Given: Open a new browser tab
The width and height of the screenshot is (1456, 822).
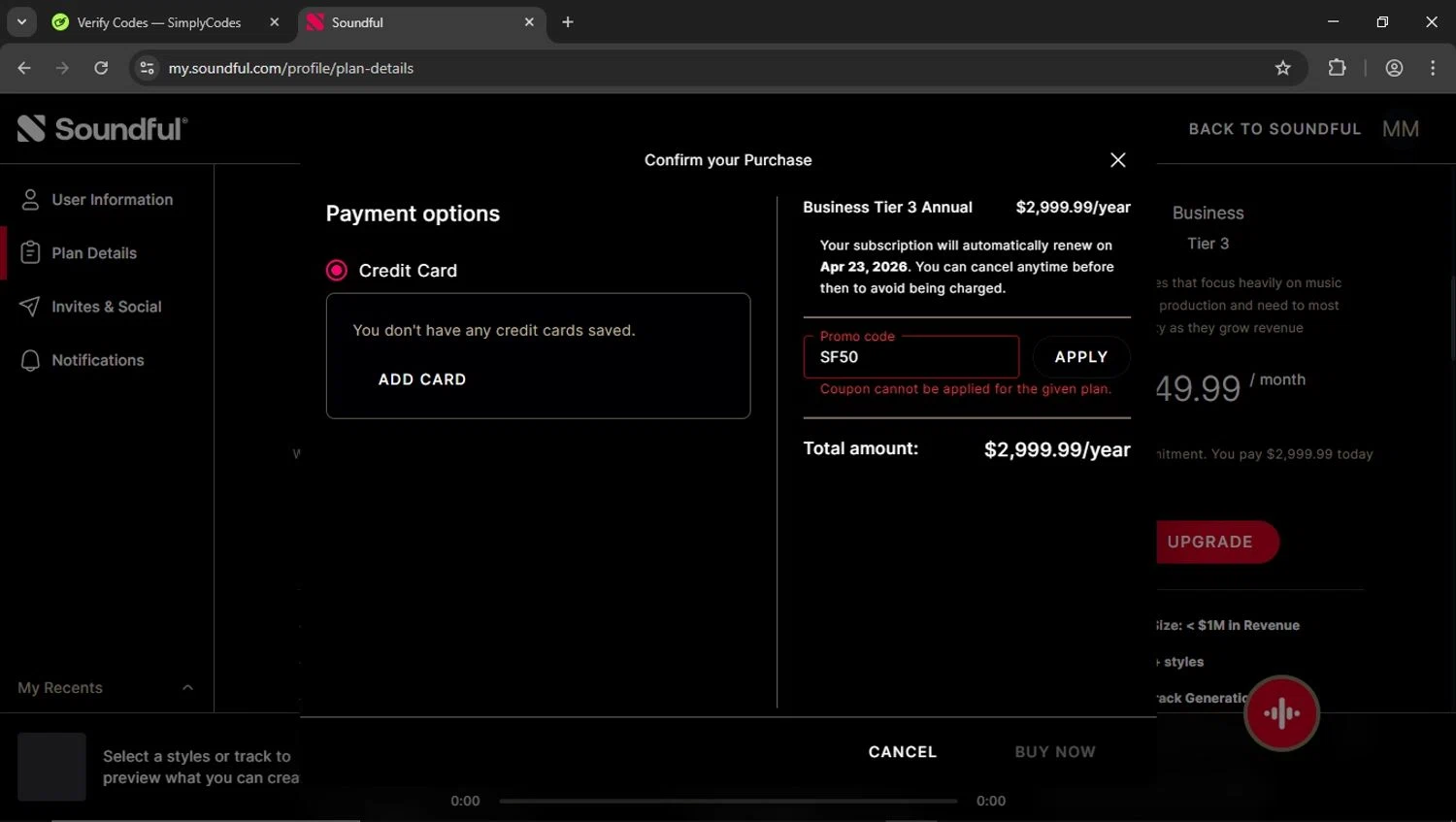Looking at the screenshot, I should (x=568, y=22).
